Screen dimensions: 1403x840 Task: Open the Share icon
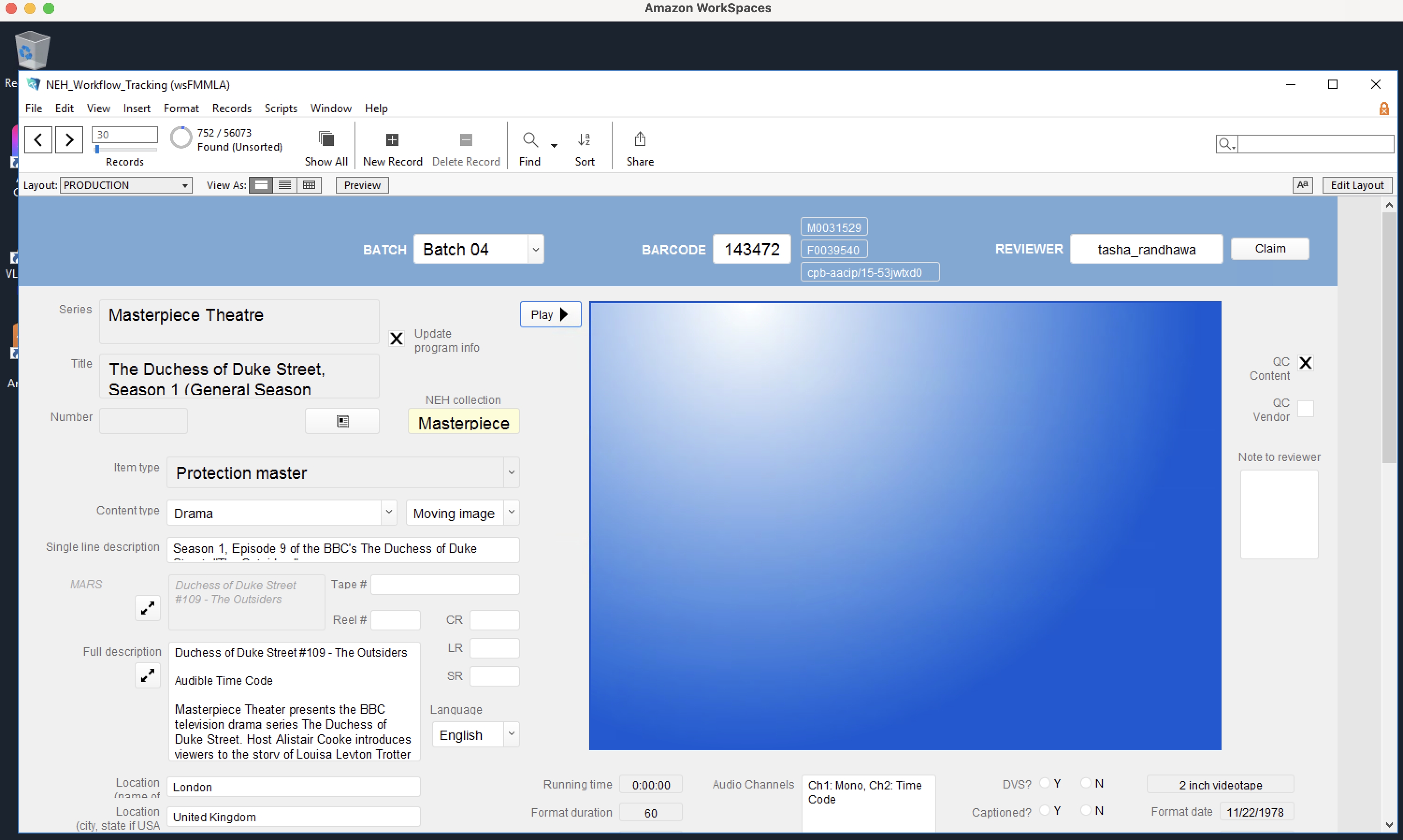tap(639, 139)
